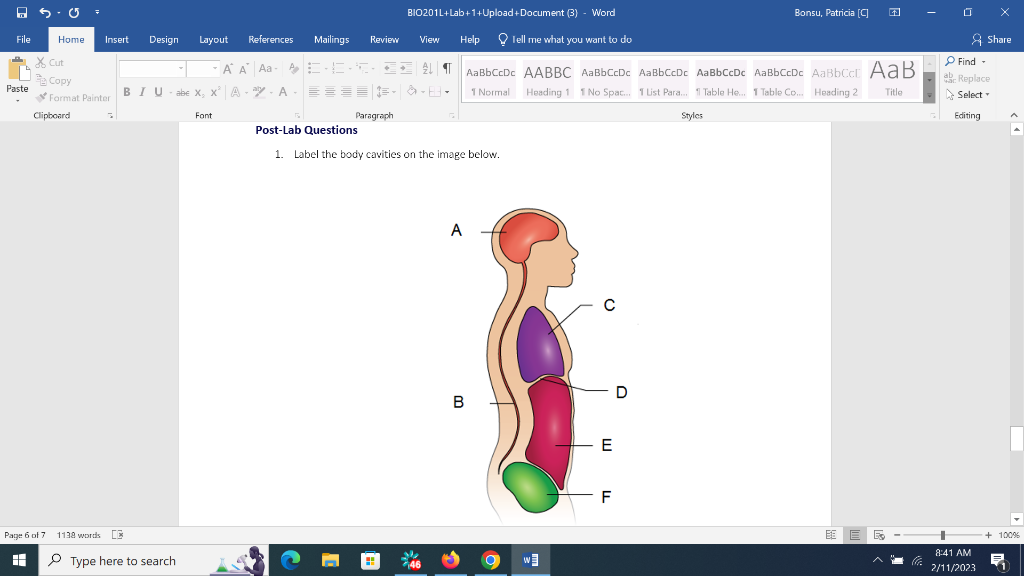Click the vertical scrollbar thumb
Image resolution: width=1024 pixels, height=576 pixels.
1016,438
